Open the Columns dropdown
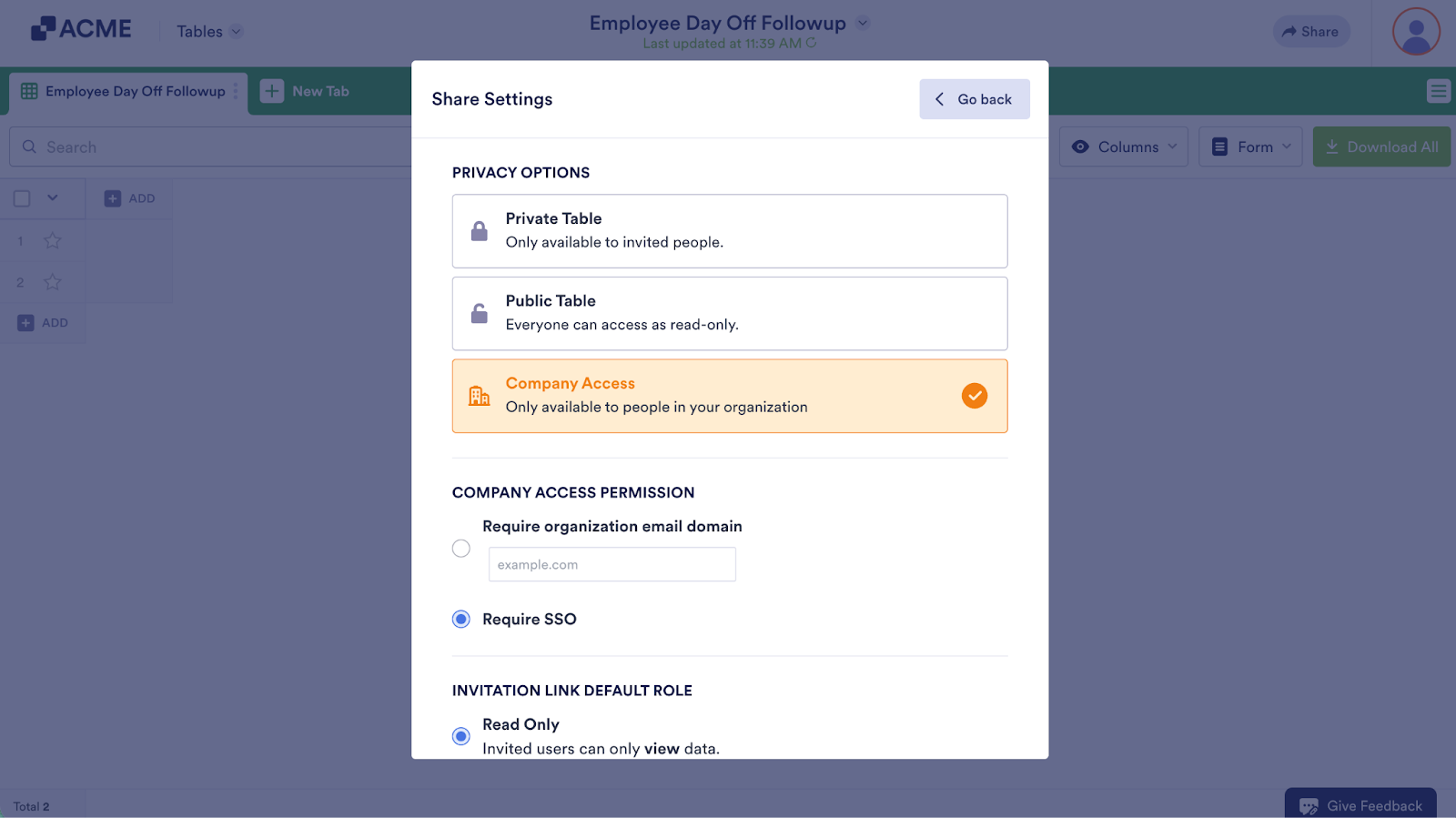This screenshot has height=818, width=1456. (1123, 146)
